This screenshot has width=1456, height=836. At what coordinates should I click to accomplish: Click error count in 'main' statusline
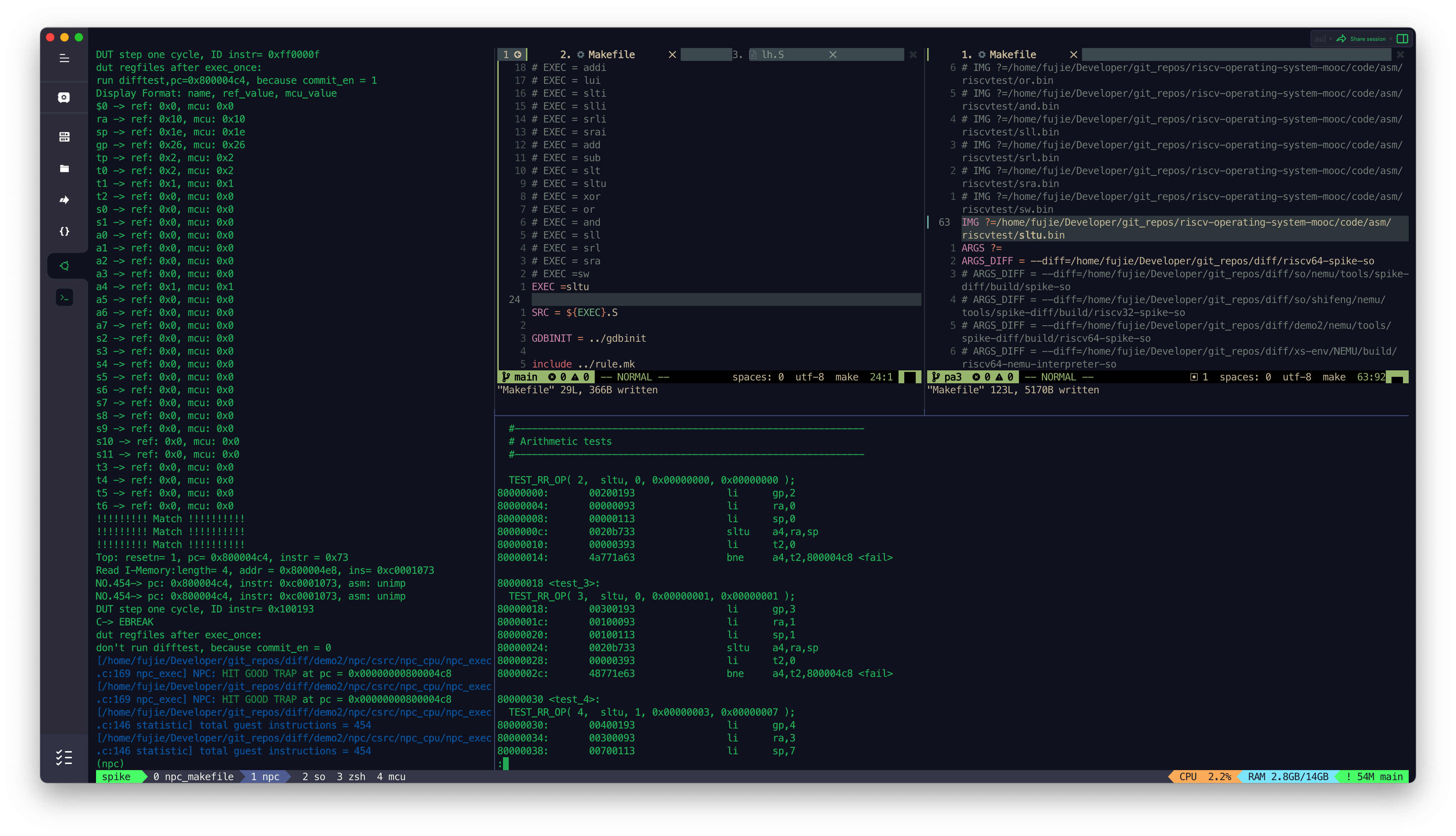tap(557, 377)
